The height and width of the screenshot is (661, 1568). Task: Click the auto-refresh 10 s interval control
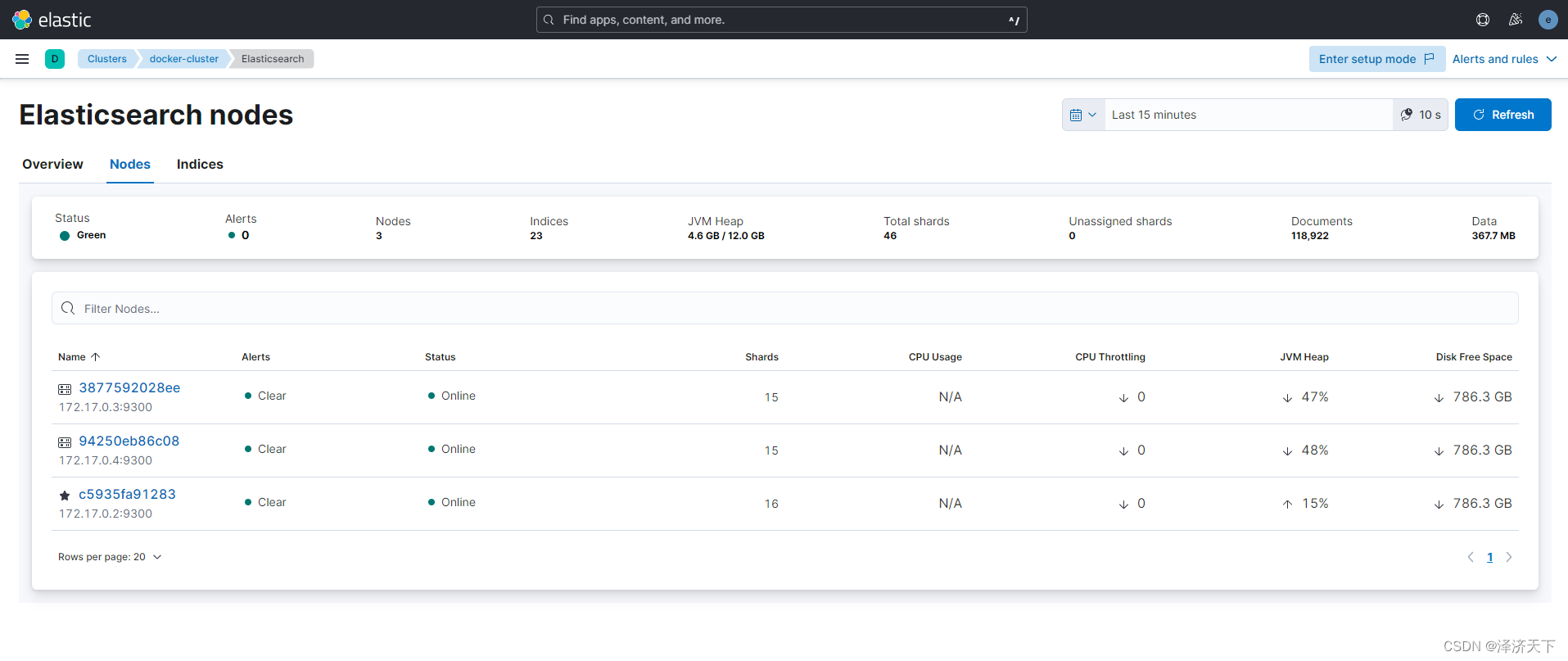click(x=1421, y=115)
